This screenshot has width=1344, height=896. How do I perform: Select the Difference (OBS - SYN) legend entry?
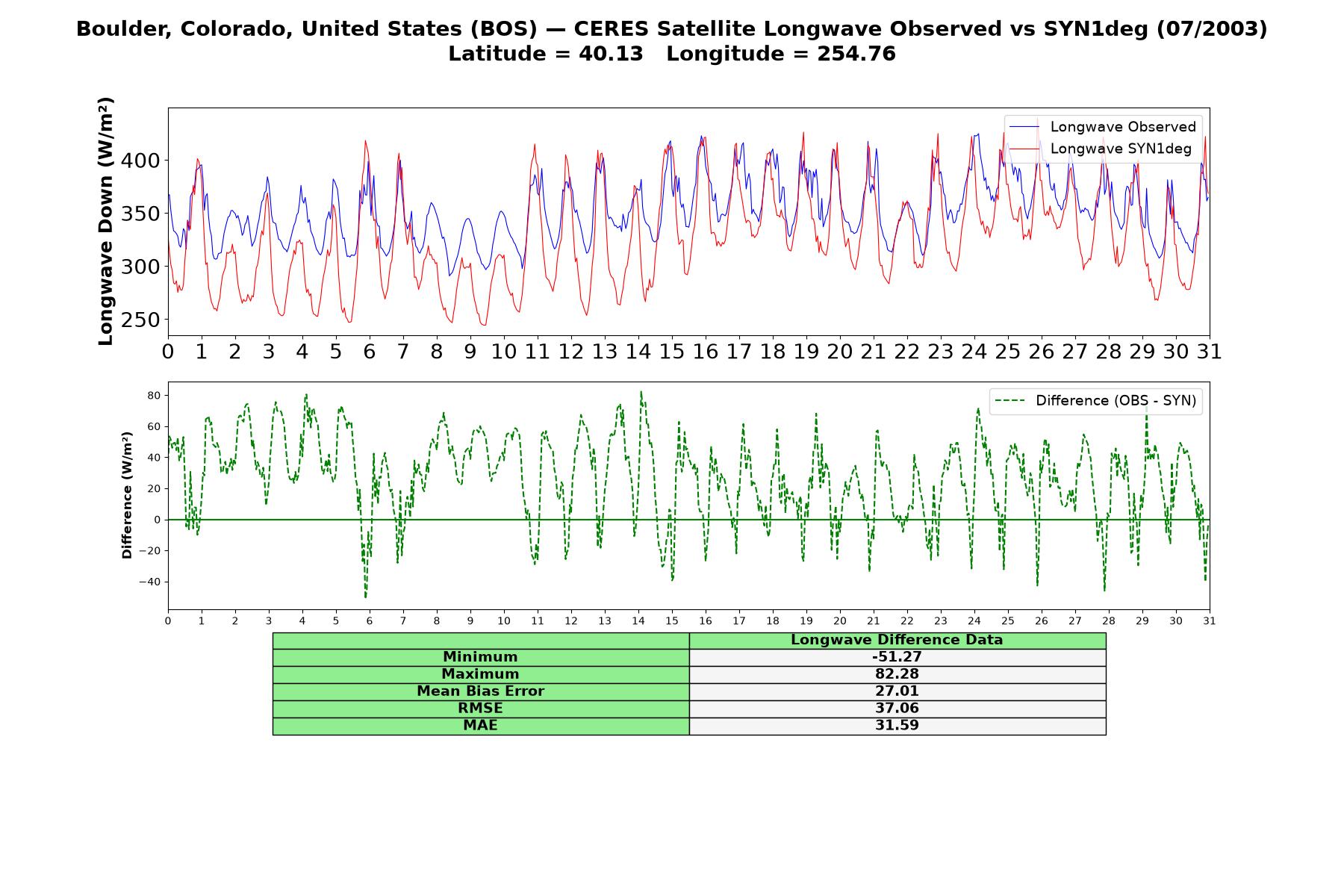(x=1095, y=401)
